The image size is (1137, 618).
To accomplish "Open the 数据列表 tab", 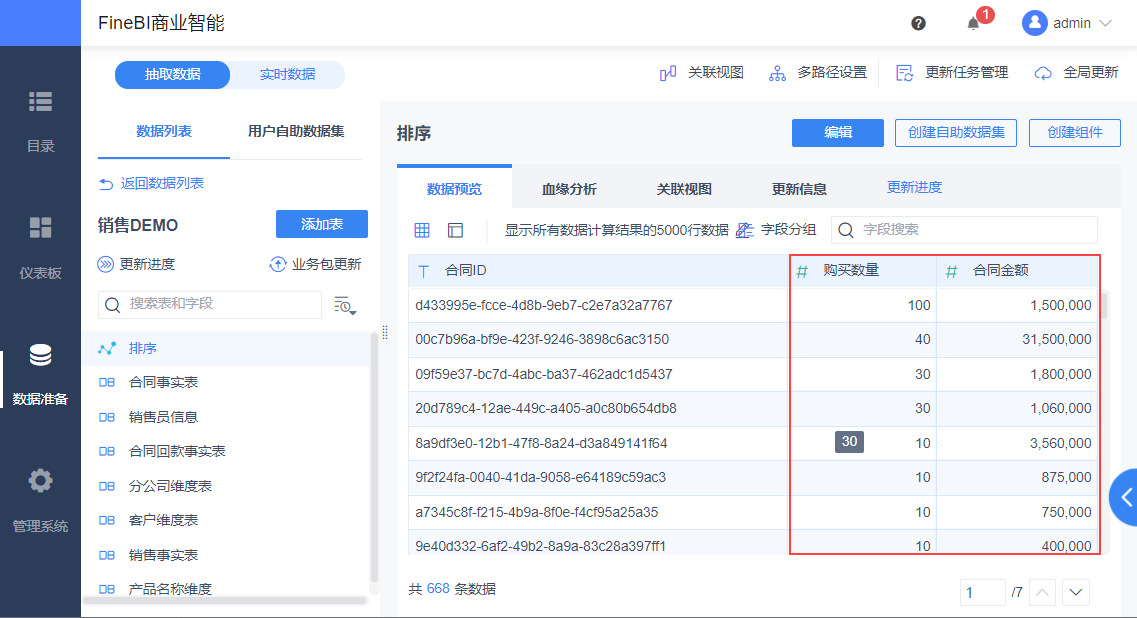I will coord(164,131).
